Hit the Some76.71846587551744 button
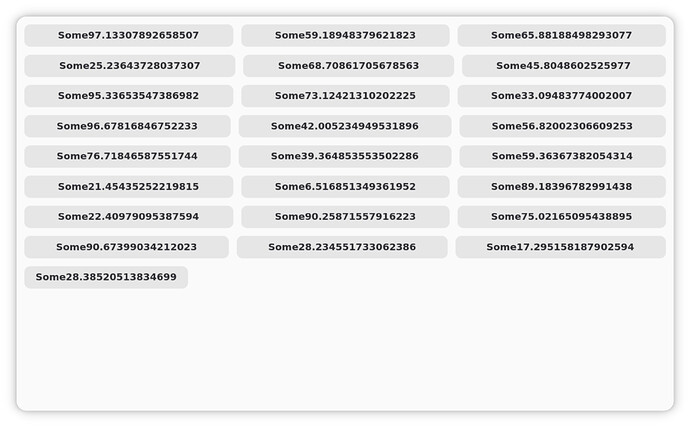 click(127, 157)
